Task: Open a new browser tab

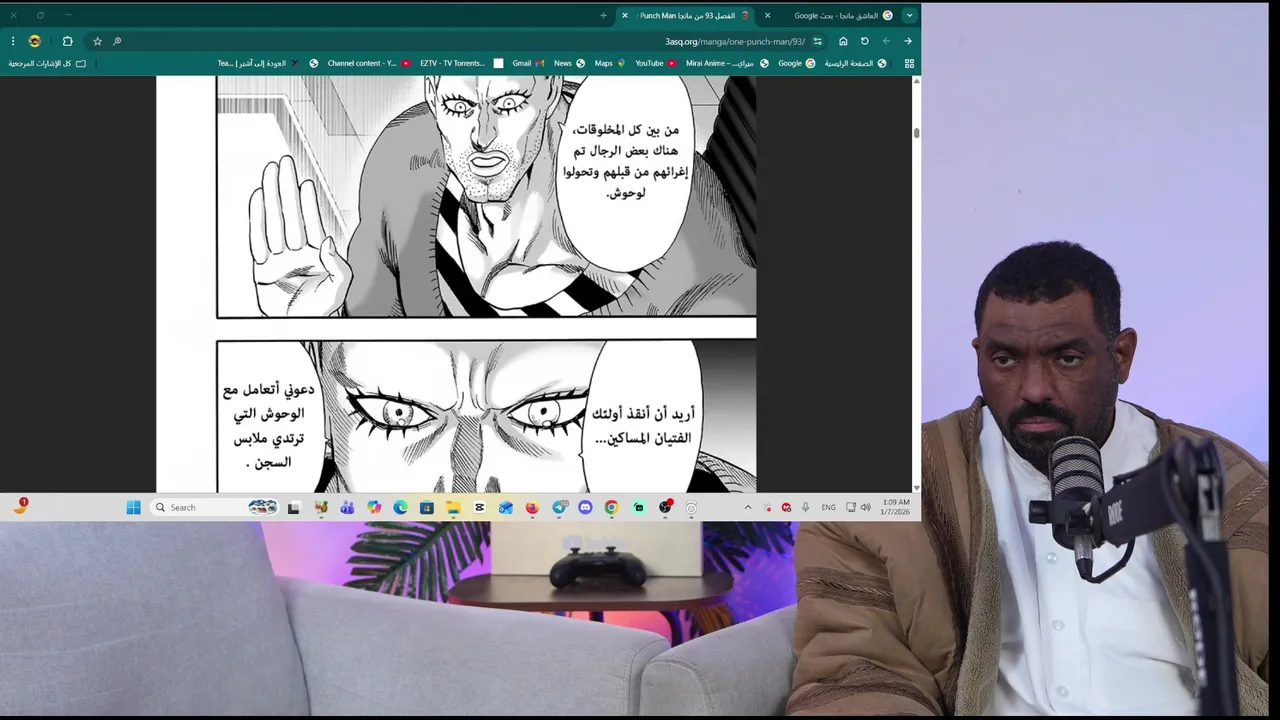Action: [x=603, y=15]
